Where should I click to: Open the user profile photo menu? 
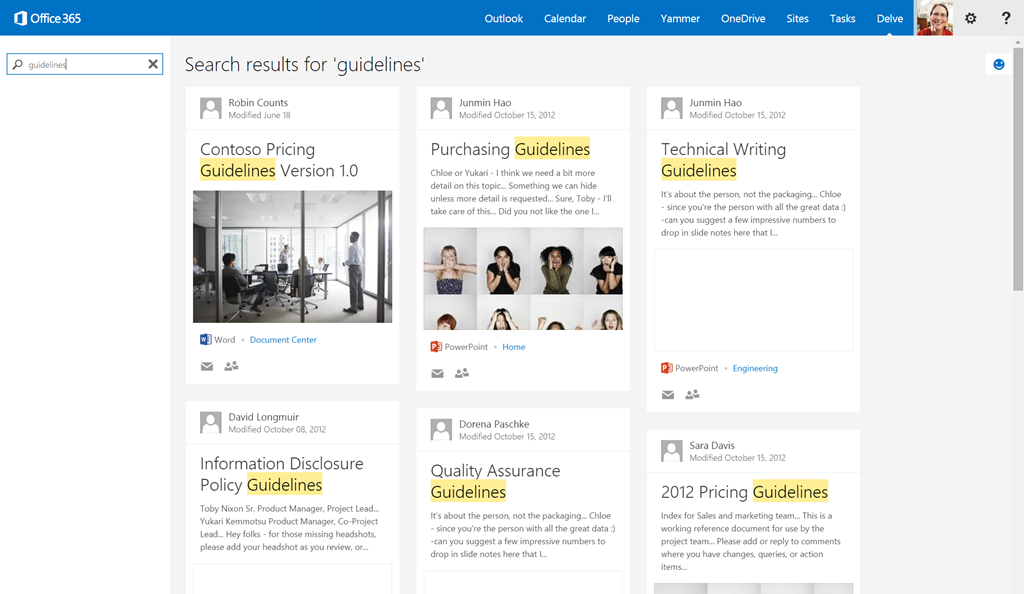pyautogui.click(x=935, y=18)
